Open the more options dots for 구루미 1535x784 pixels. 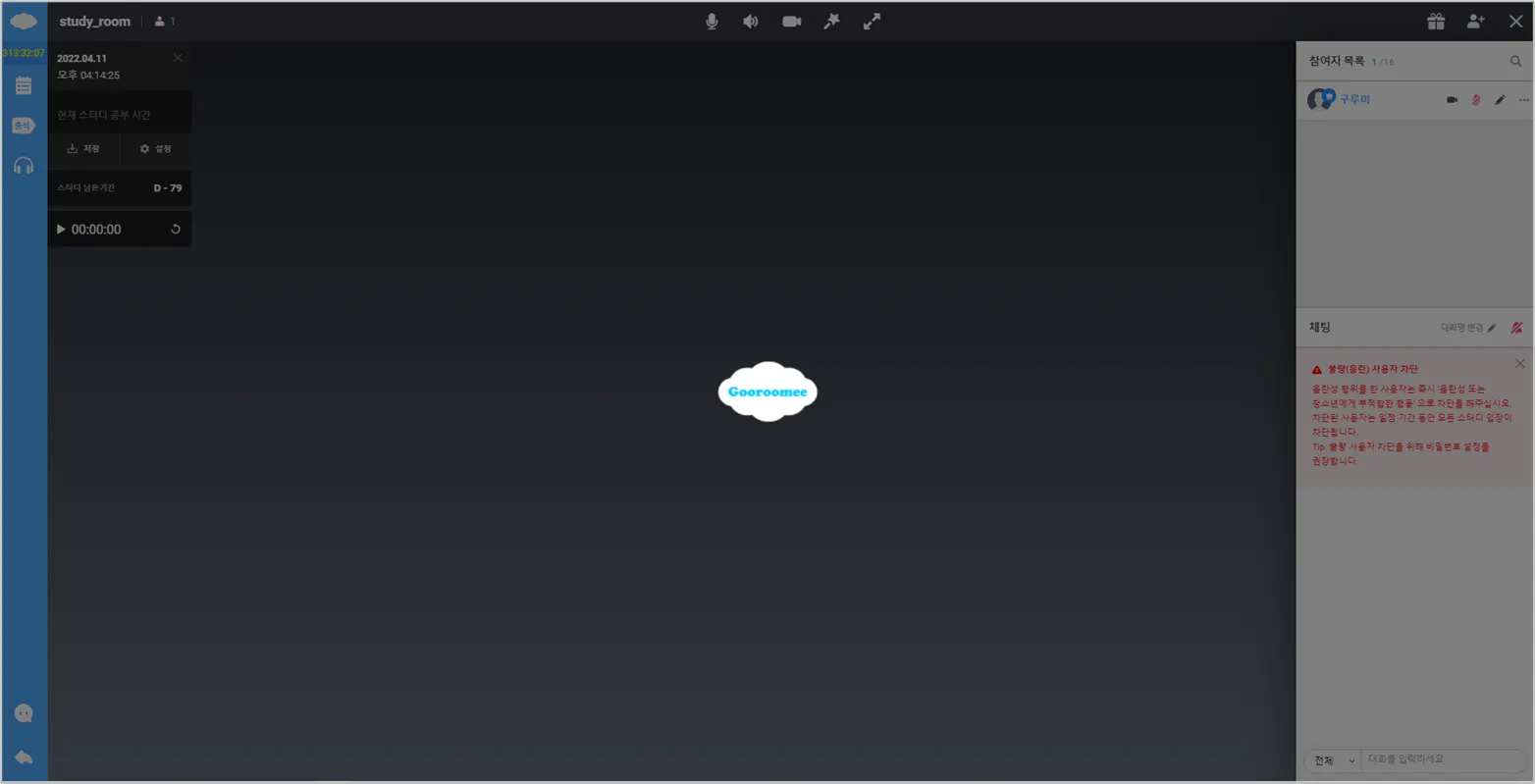click(x=1523, y=100)
